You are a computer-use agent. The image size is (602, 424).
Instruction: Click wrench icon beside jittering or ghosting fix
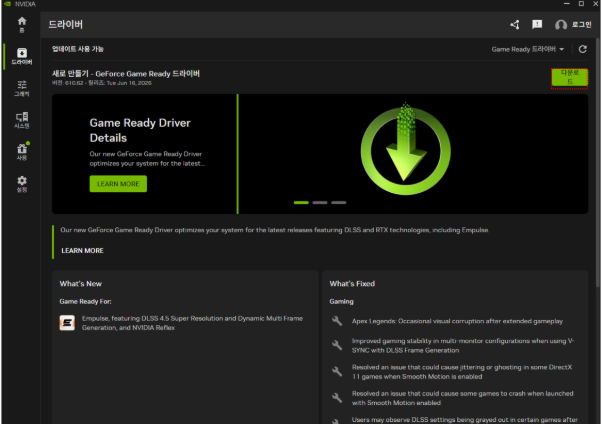tap(337, 371)
